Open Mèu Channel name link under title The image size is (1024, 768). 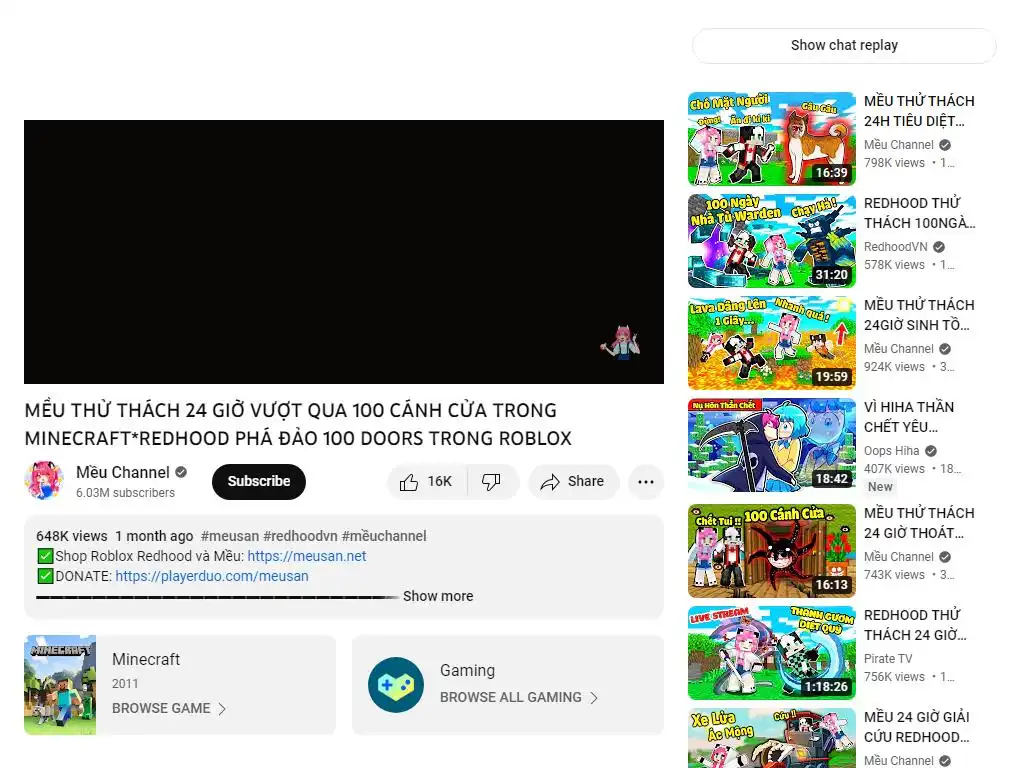(123, 472)
